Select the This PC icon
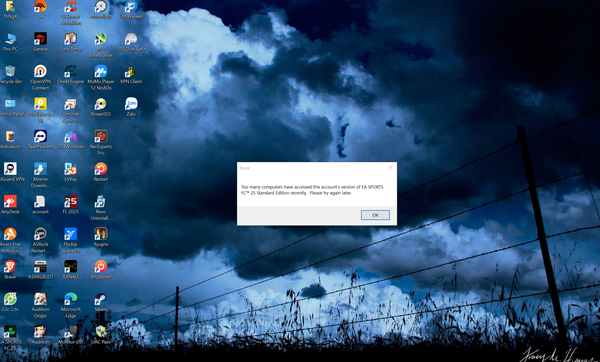The width and height of the screenshot is (600, 362). point(10,42)
